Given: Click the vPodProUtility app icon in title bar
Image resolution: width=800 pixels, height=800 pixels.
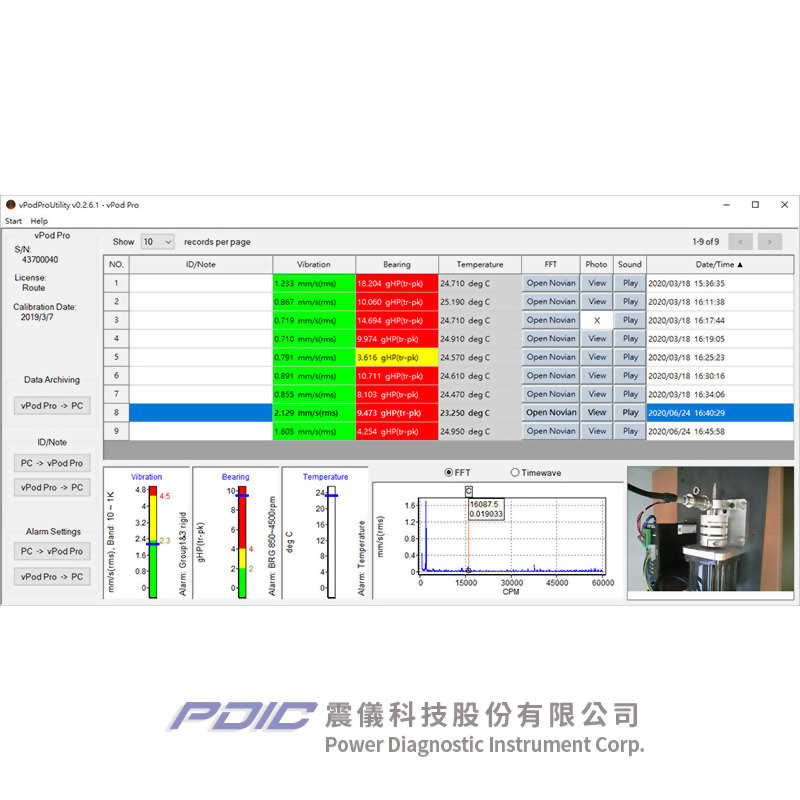Looking at the screenshot, I should click(11, 205).
